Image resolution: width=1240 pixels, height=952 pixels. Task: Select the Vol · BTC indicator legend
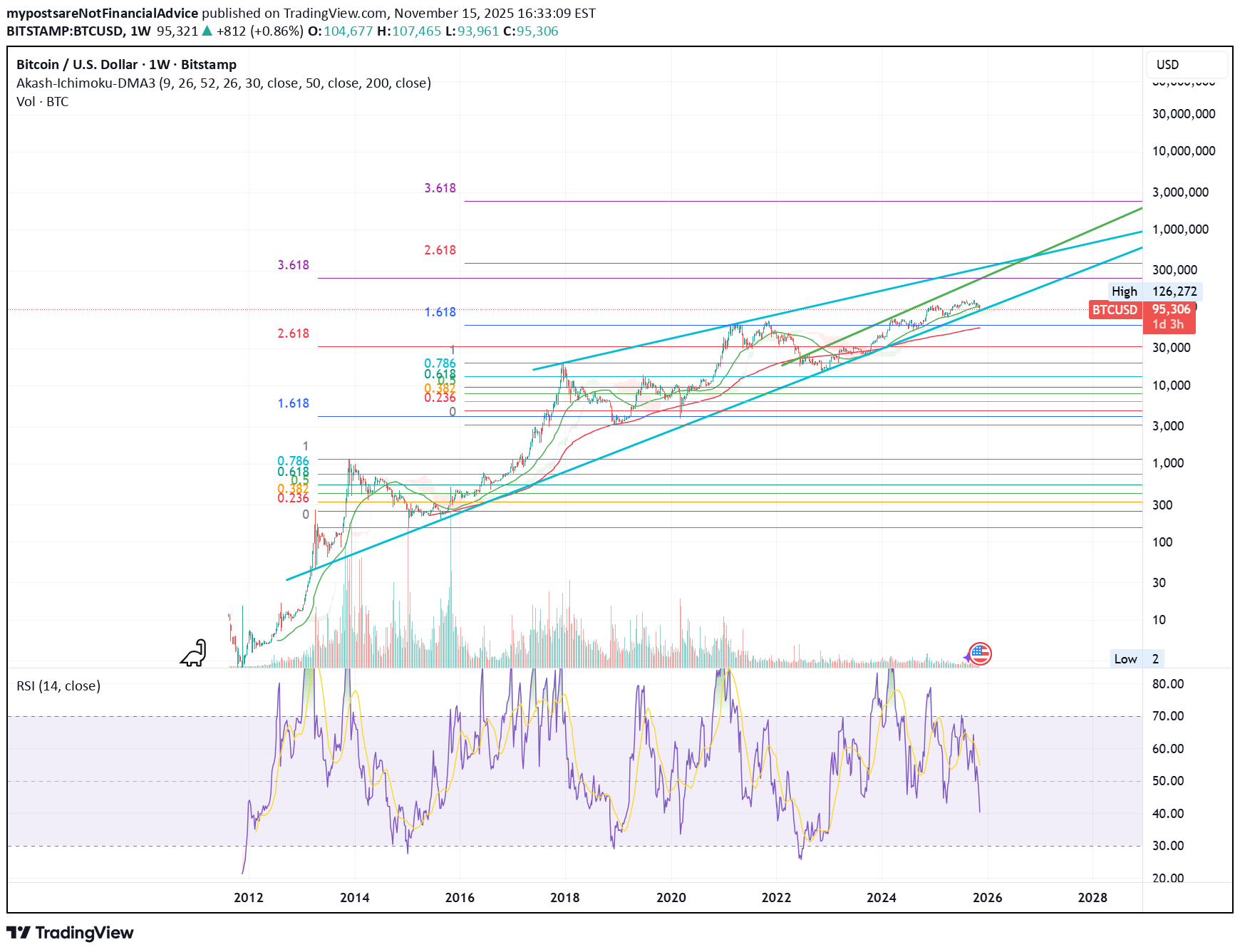click(43, 102)
